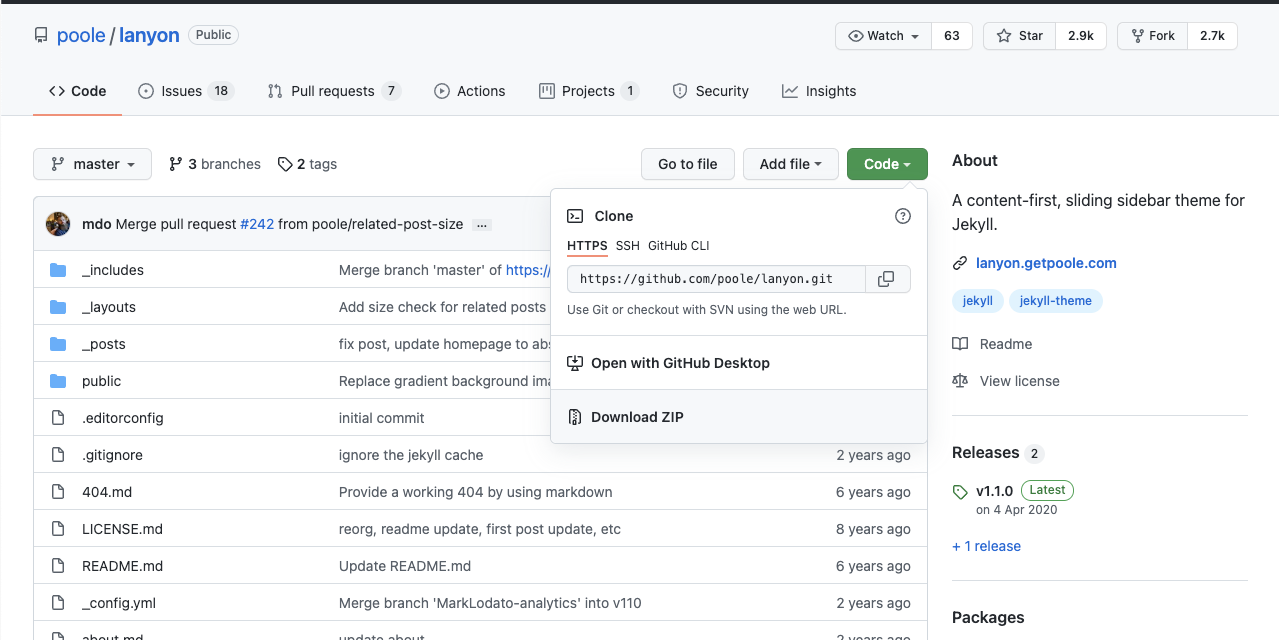Click the 63 watchers count
This screenshot has width=1279, height=640.
click(x=952, y=36)
